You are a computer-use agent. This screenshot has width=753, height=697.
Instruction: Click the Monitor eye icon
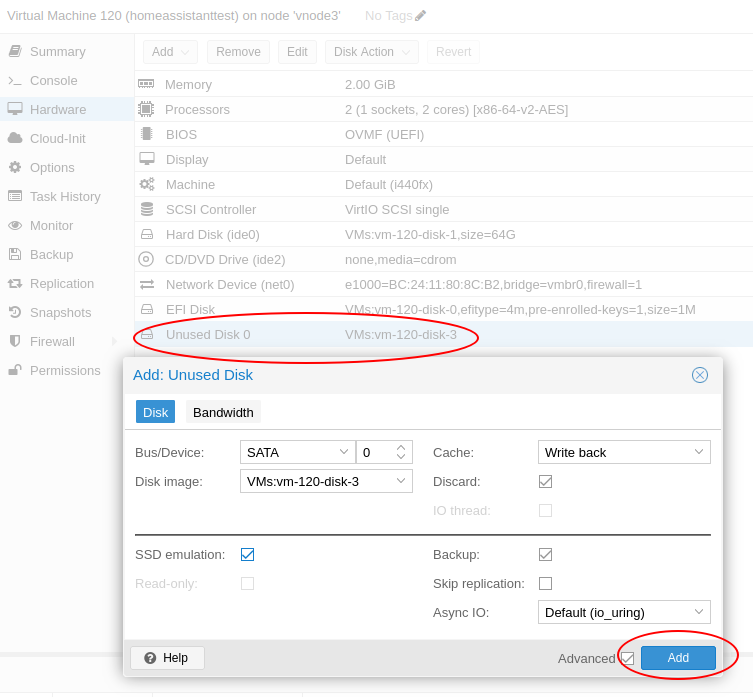tap(15, 225)
